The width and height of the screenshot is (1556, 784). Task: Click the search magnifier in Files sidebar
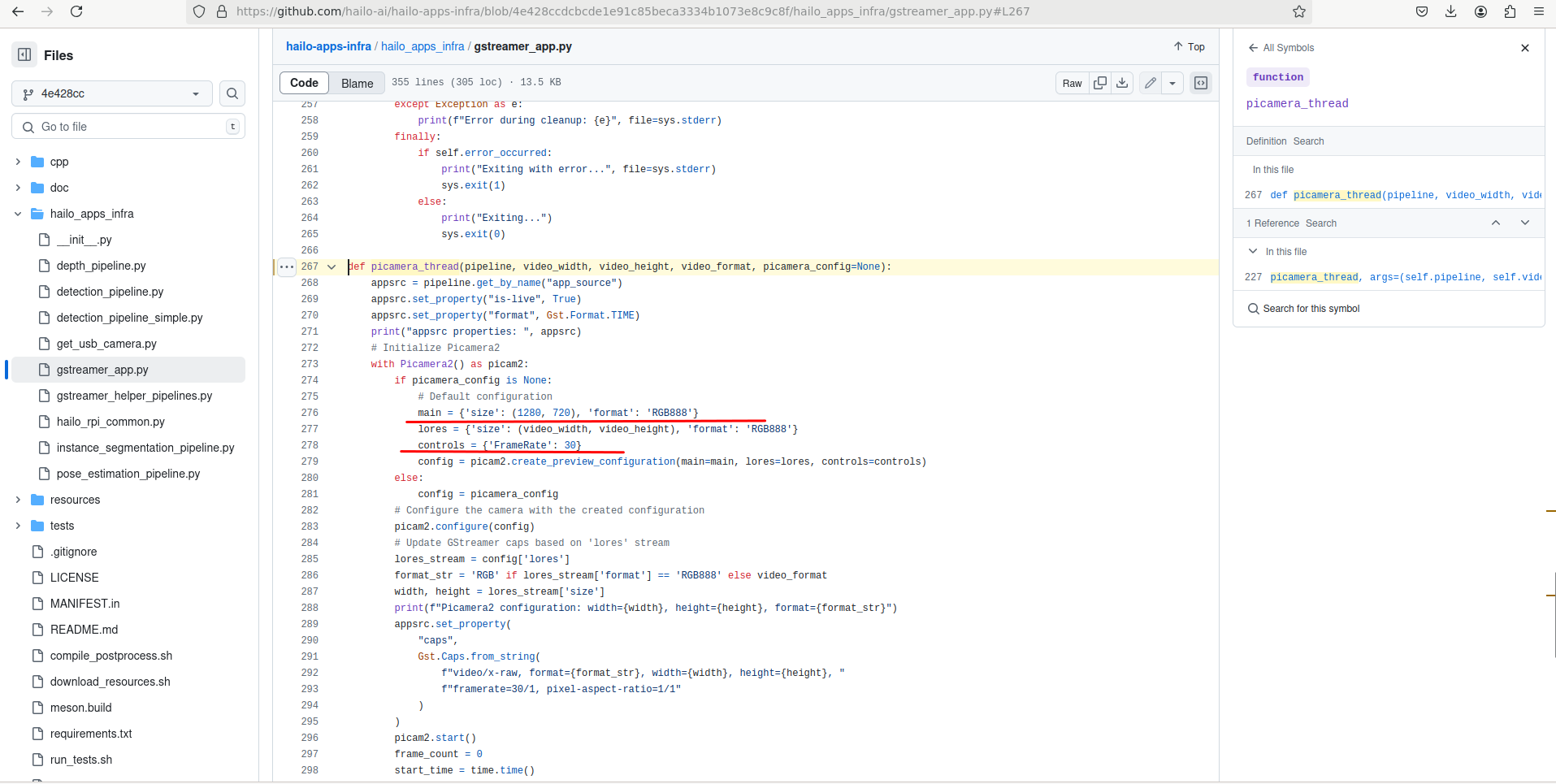[232, 93]
